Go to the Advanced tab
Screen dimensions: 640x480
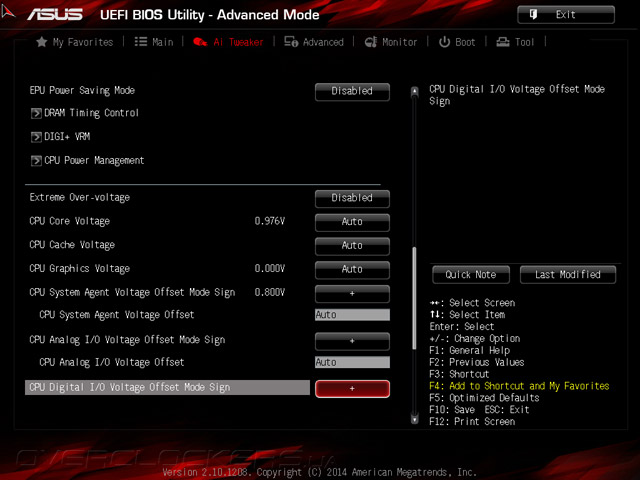point(314,42)
